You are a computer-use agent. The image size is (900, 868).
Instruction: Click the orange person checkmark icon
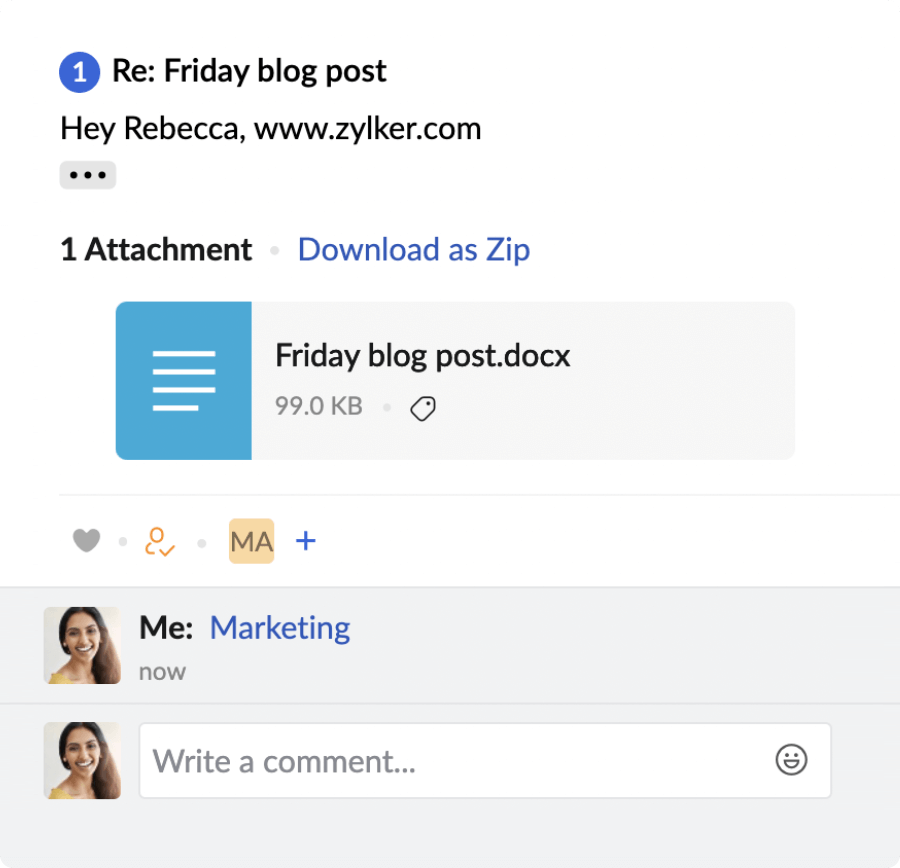159,541
